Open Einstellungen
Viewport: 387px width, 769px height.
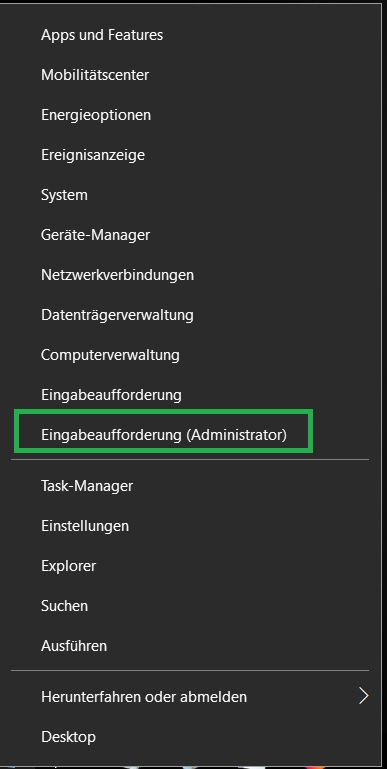pos(85,526)
